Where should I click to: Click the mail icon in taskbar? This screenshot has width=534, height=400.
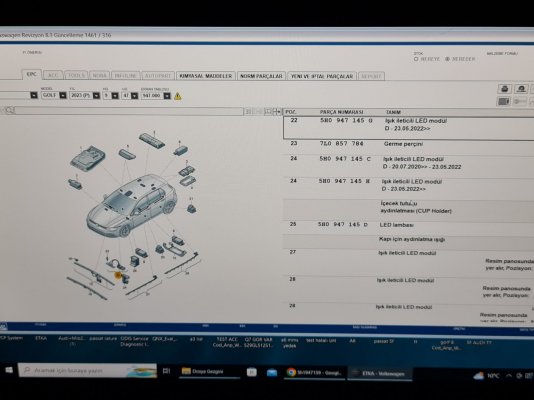pyautogui.click(x=272, y=372)
